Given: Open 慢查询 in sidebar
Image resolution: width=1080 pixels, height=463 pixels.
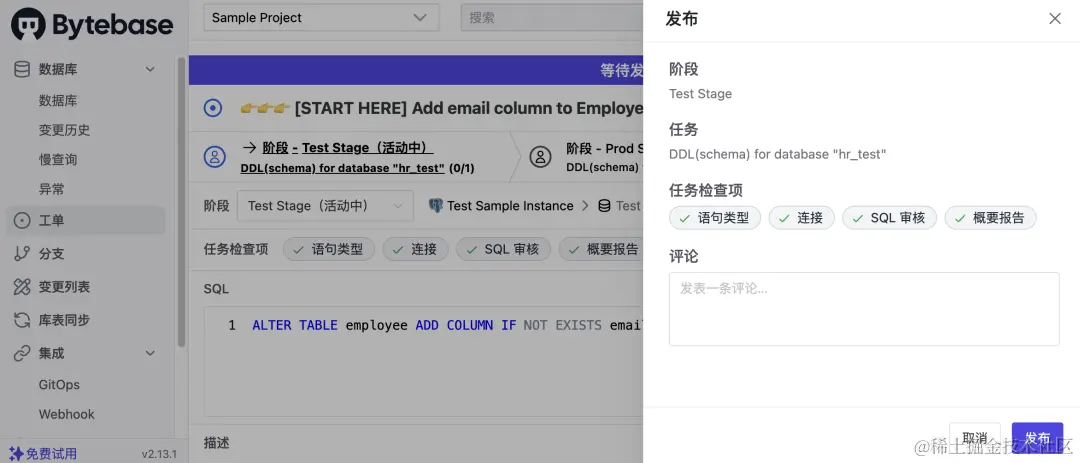Looking at the screenshot, I should 58,160.
